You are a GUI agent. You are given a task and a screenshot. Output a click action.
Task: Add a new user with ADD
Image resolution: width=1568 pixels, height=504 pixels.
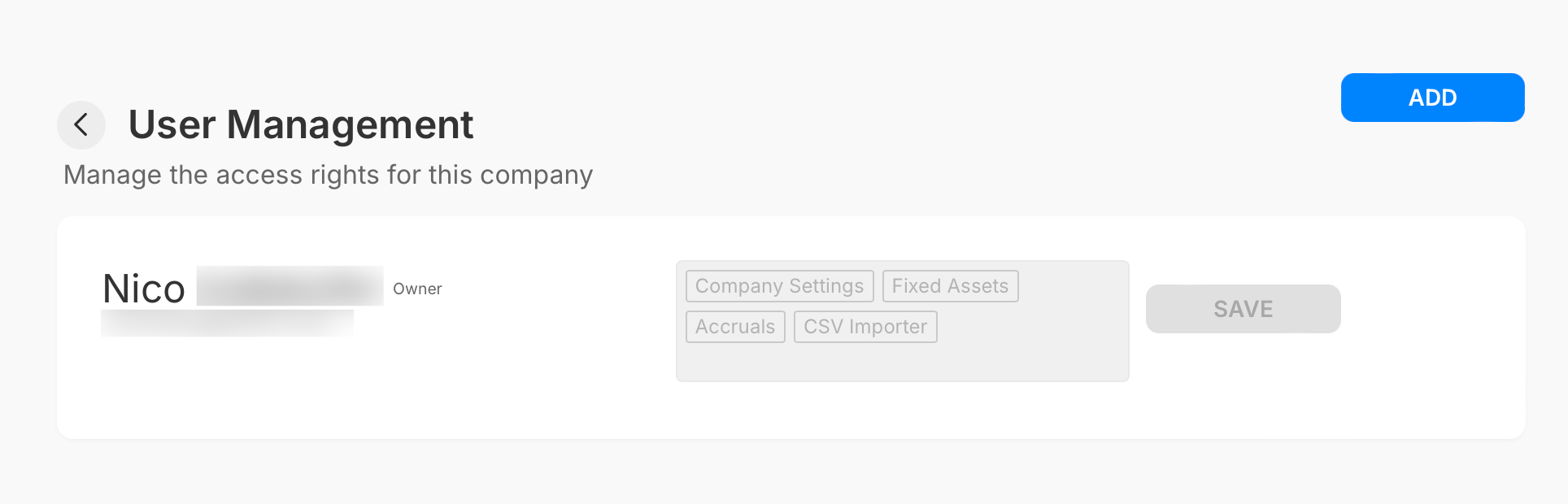1432,97
